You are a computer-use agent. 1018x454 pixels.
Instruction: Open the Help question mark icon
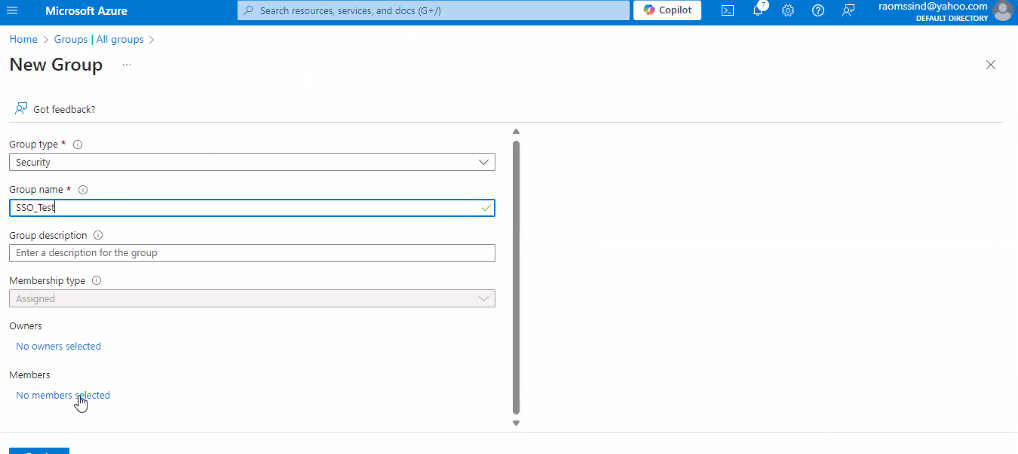[x=818, y=11]
